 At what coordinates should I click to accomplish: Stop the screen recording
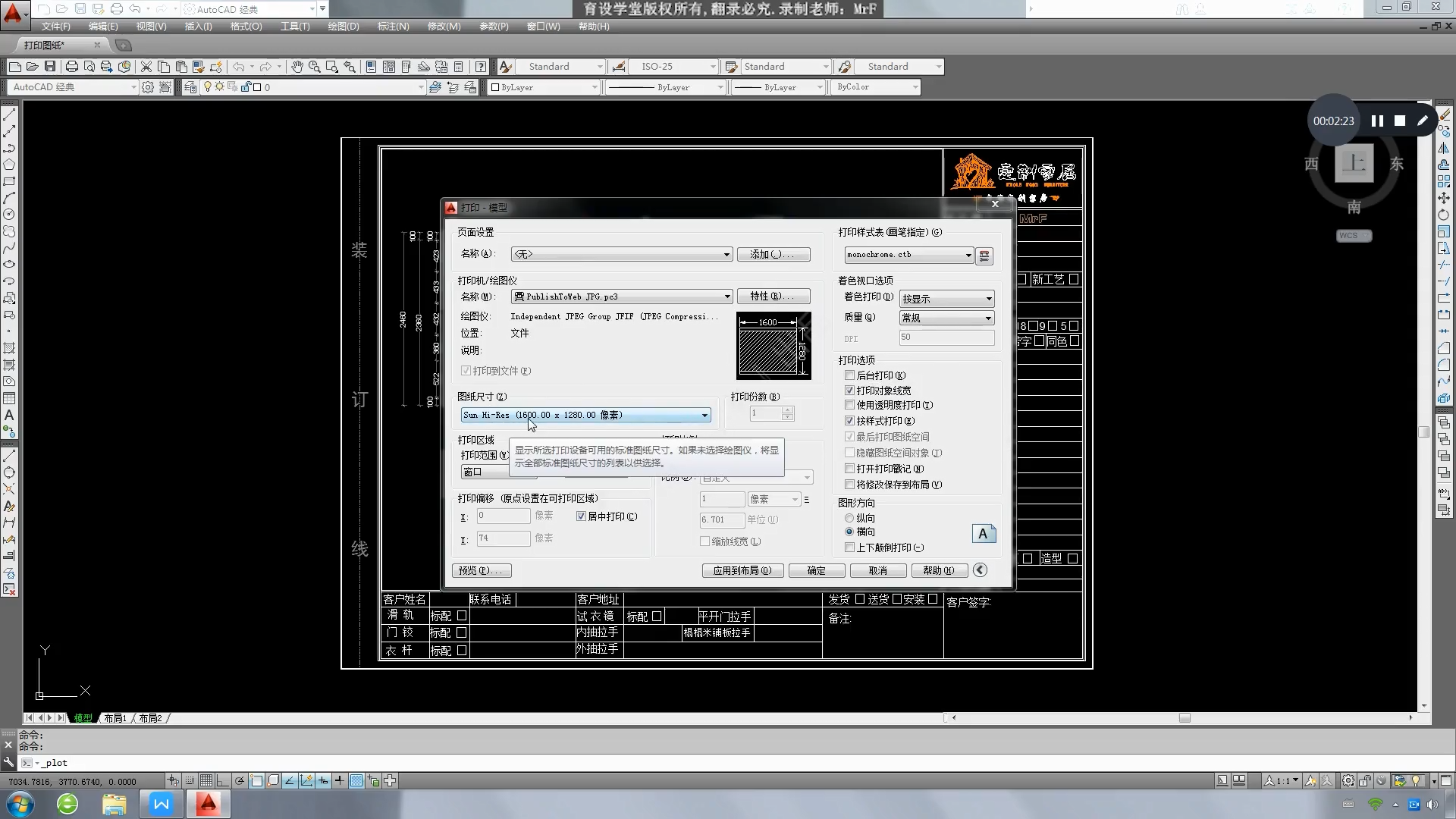point(1400,121)
